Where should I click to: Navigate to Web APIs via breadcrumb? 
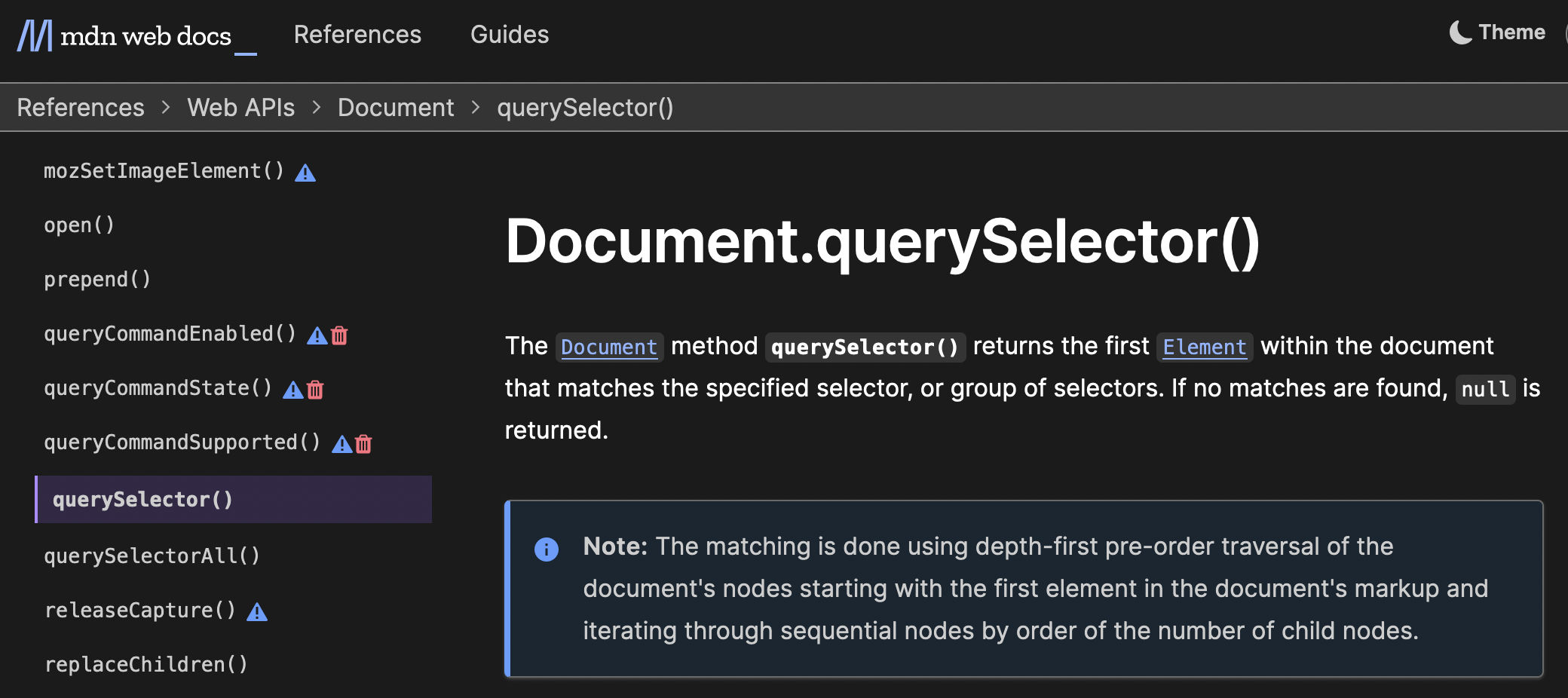tap(241, 107)
